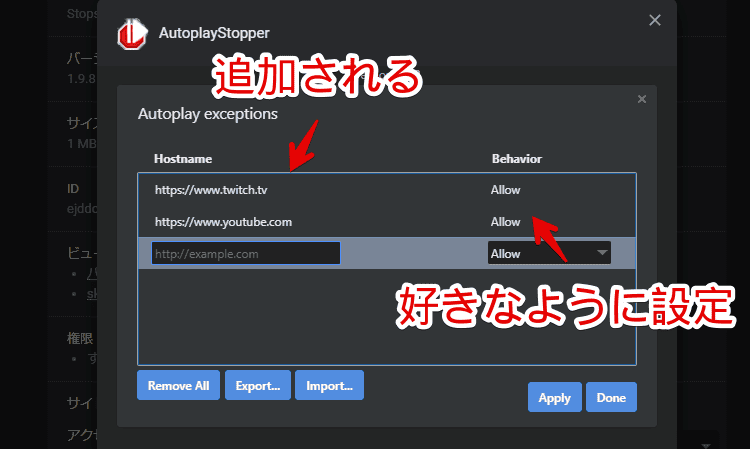Image resolution: width=750 pixels, height=449 pixels.
Task: Click the AutoplayStopper title text
Action: (x=214, y=33)
